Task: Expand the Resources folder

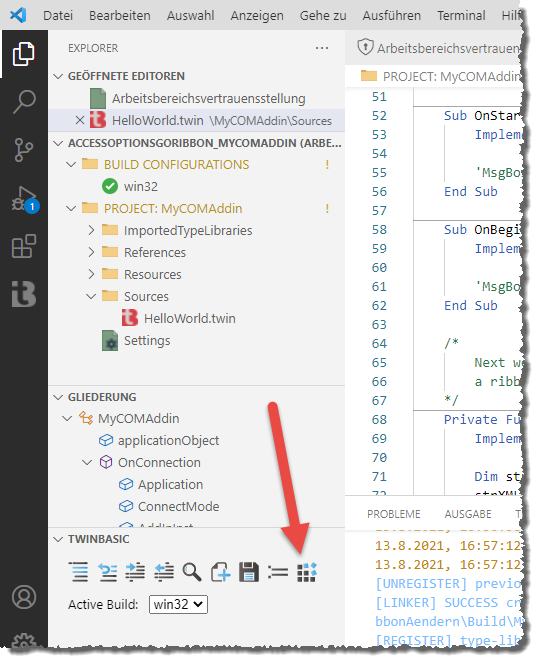Action: point(91,274)
